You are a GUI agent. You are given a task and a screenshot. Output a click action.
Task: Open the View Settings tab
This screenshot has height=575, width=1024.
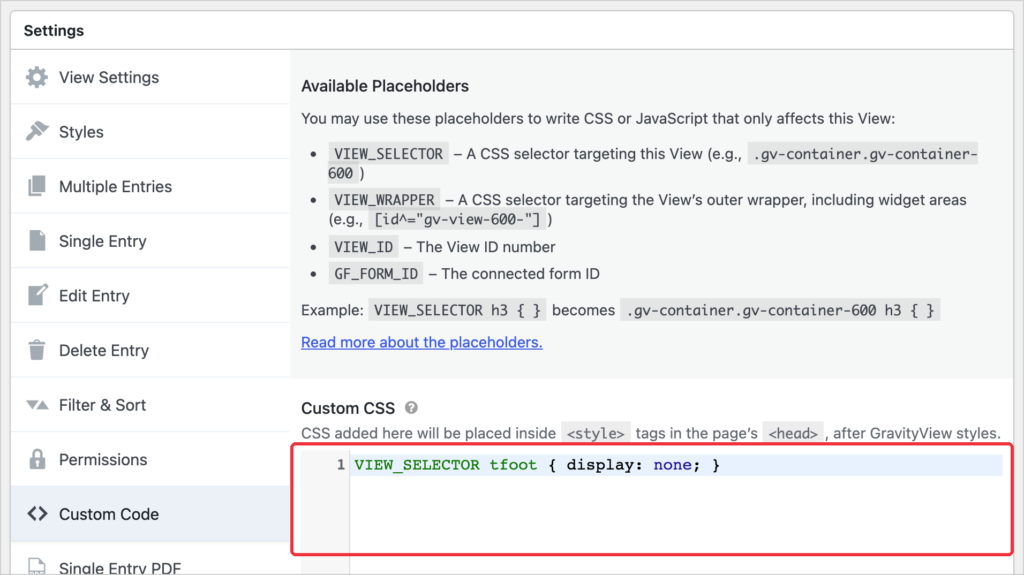point(150,77)
